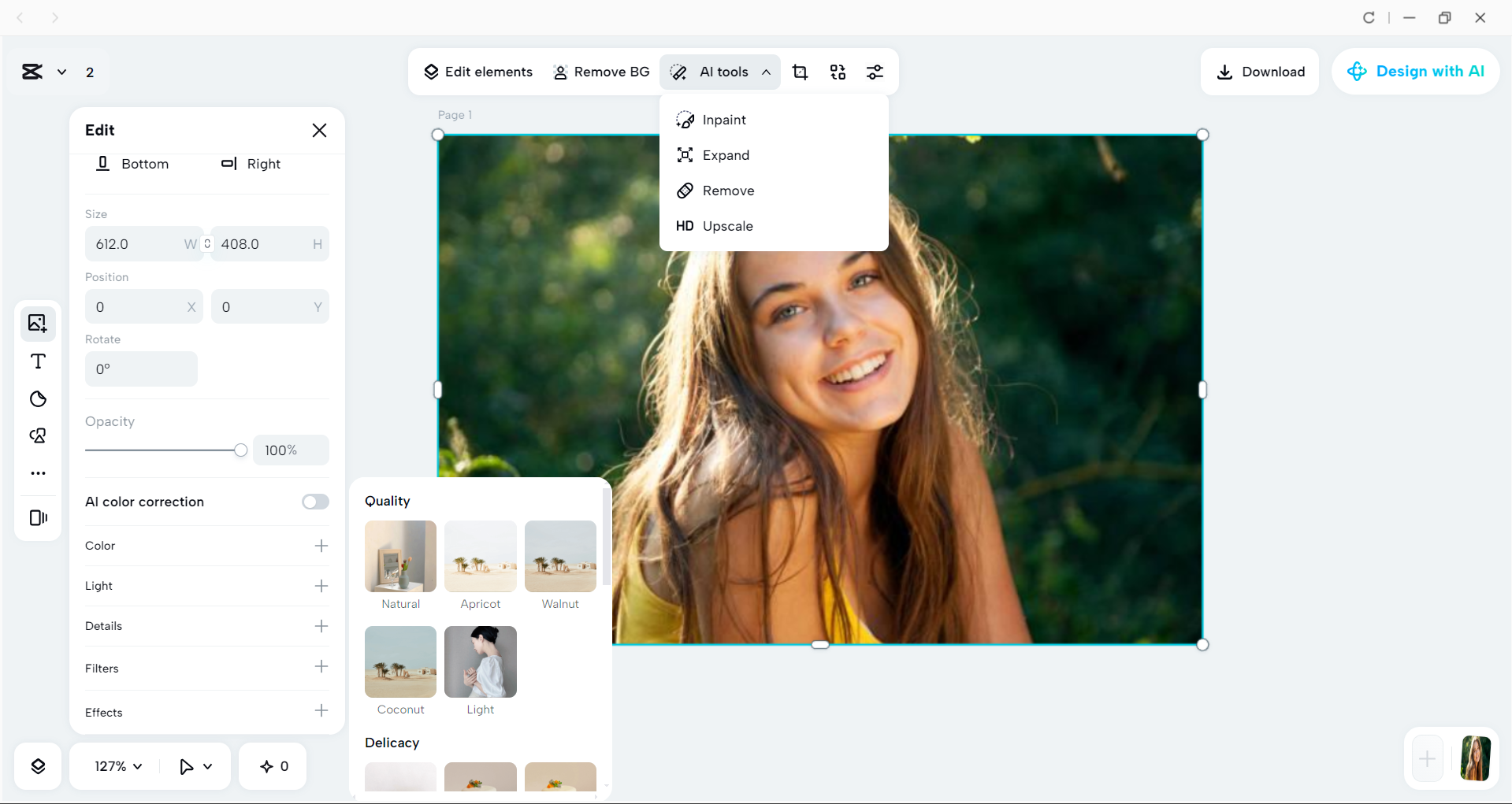Open the smart tools grid icon
Screen dimensions: 1512x804
[838, 72]
